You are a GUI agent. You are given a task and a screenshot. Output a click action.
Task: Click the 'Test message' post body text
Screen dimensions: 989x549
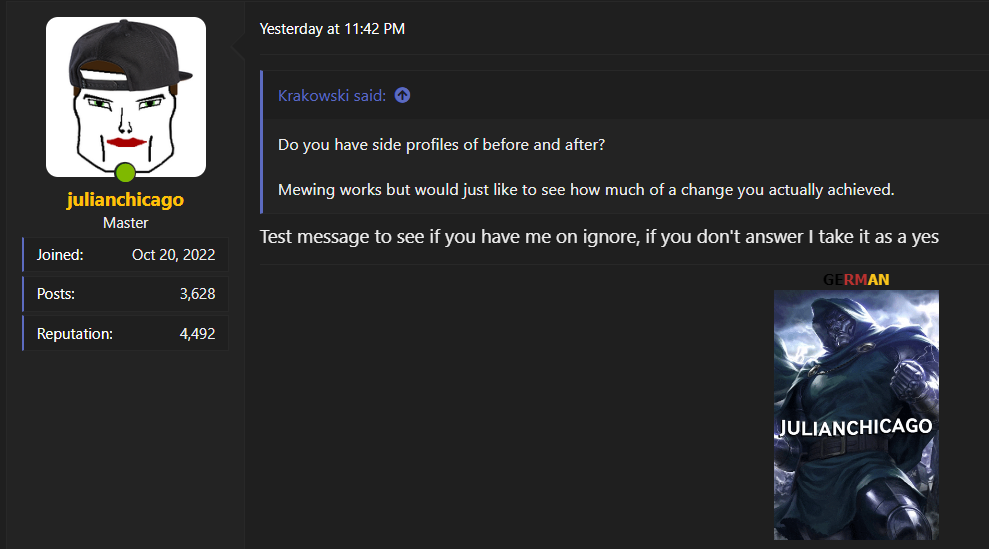tap(599, 237)
